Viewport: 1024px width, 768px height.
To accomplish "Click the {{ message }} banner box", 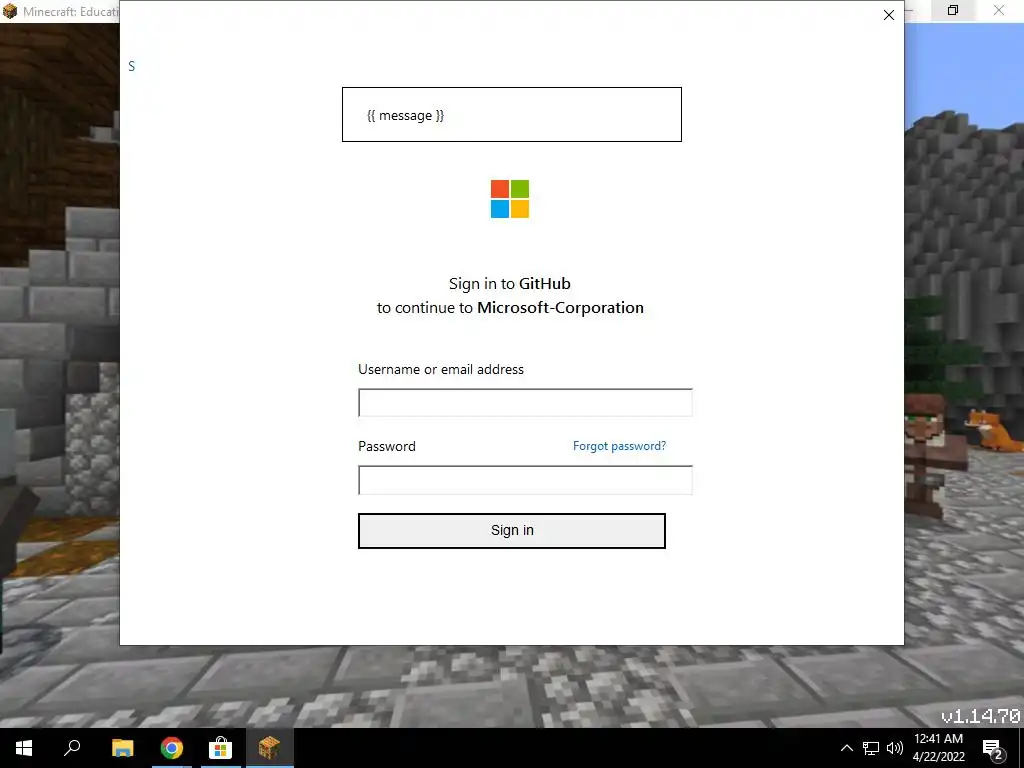I will pos(512,114).
